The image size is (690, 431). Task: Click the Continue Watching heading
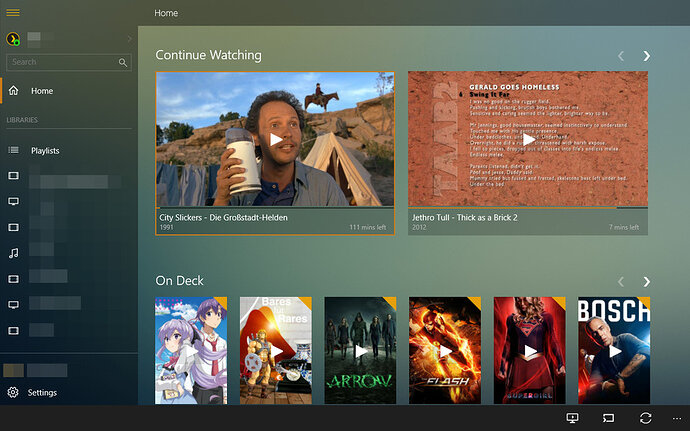click(x=208, y=55)
